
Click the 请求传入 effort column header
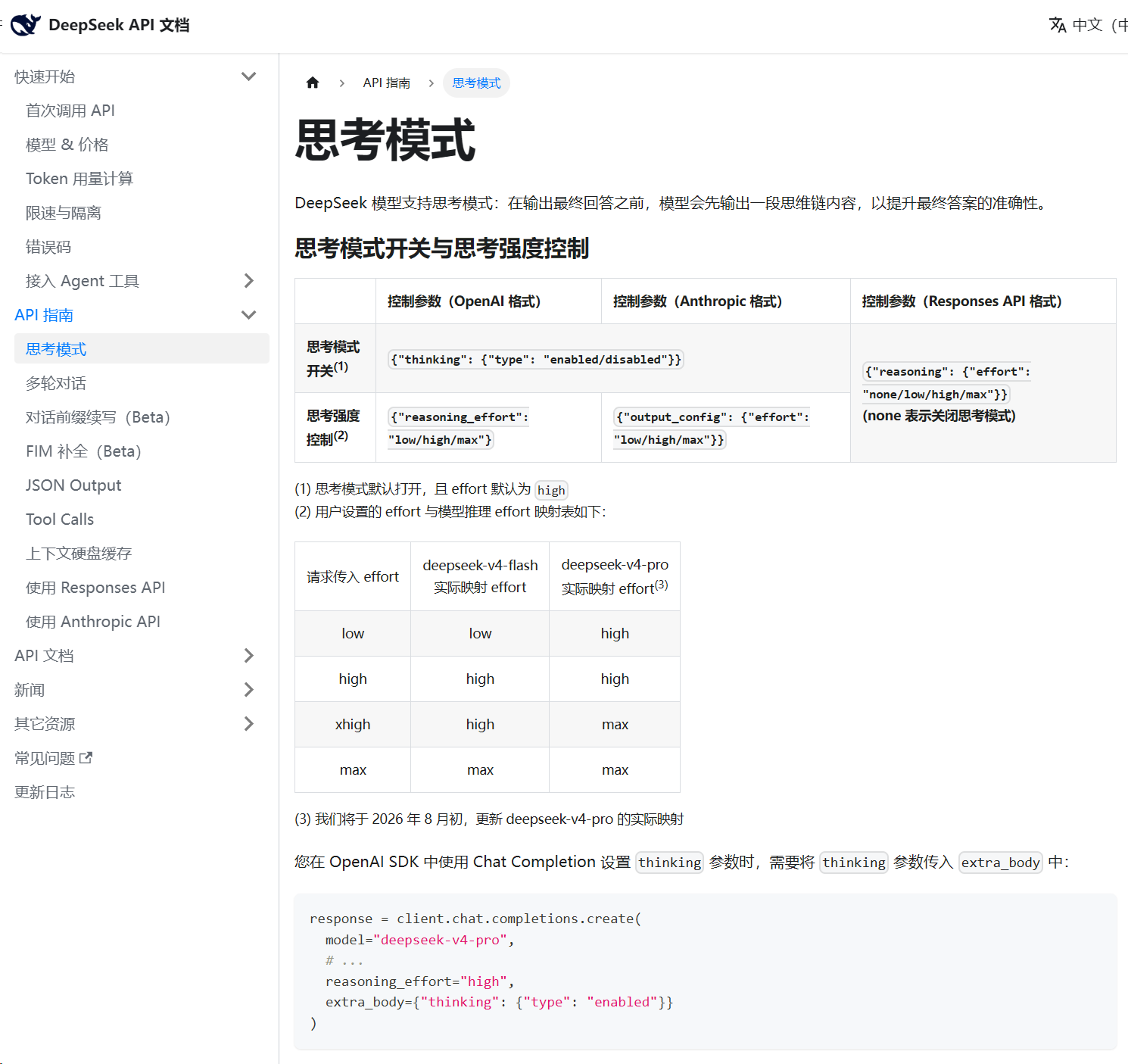pos(353,577)
